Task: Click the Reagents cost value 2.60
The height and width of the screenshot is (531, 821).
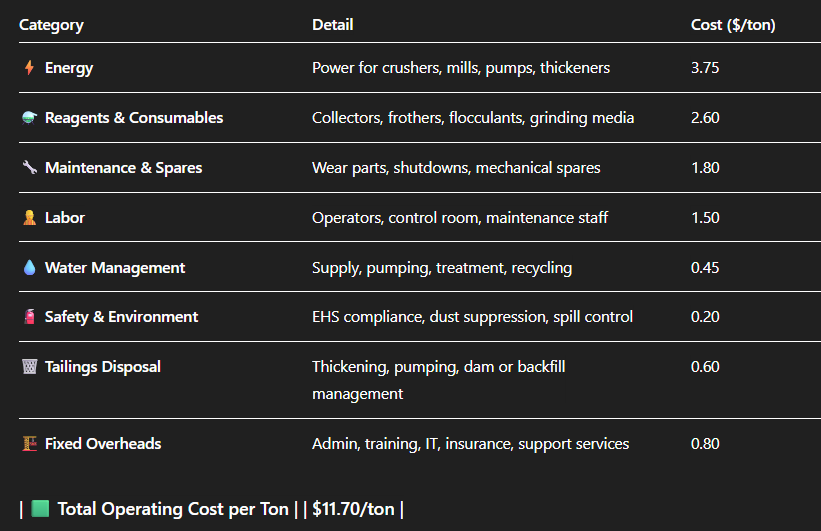Action: [705, 118]
